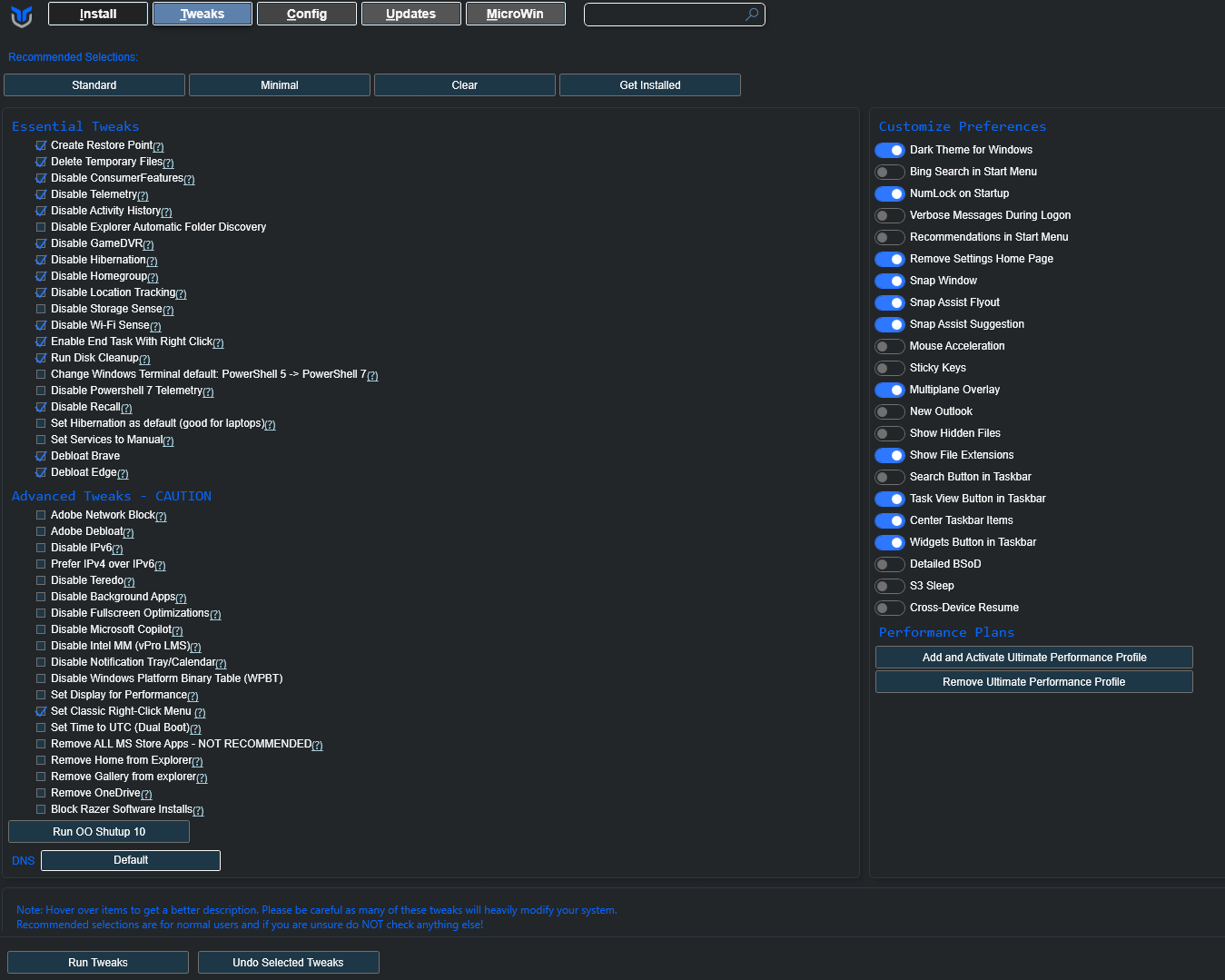Turn on Recommendations in Start Menu toggle

pos(890,237)
